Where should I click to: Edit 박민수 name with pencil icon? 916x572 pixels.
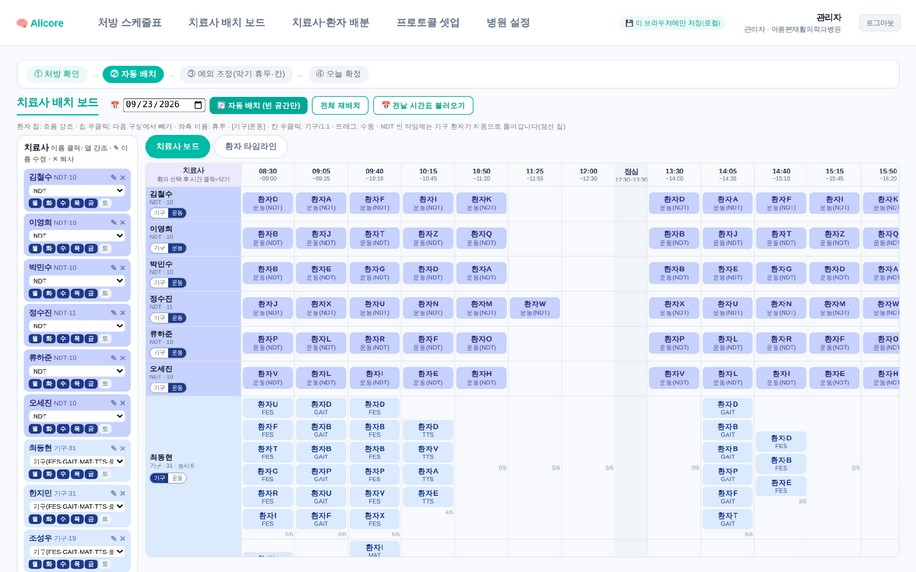pos(113,268)
